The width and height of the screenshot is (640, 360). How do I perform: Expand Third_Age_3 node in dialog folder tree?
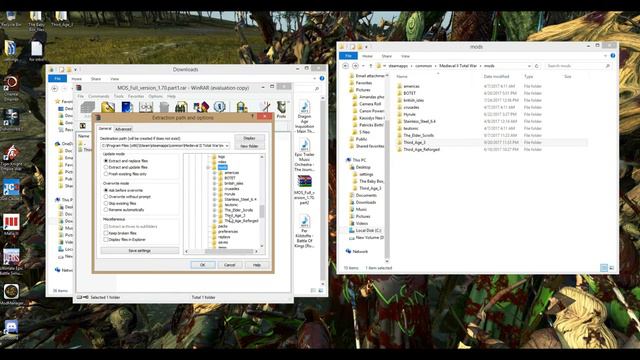(x=215, y=216)
